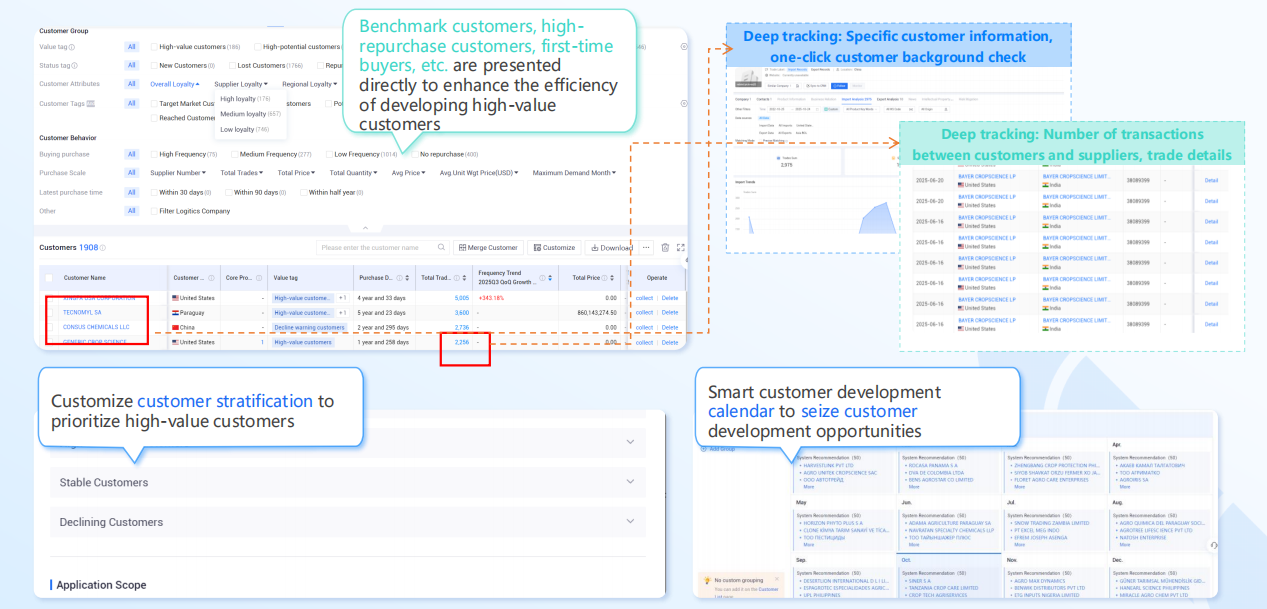
Task: Tick the No repurchase checkbox
Action: (413, 154)
